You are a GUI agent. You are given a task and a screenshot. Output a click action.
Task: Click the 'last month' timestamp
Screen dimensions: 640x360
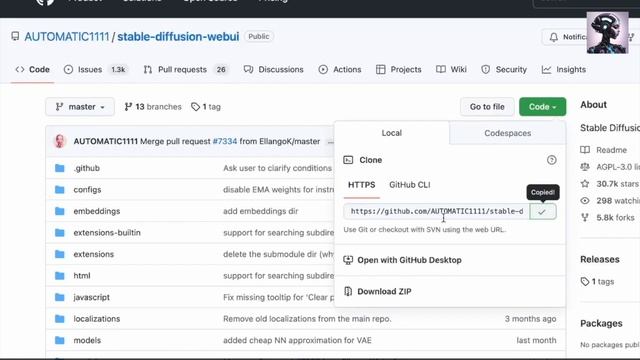coord(536,340)
